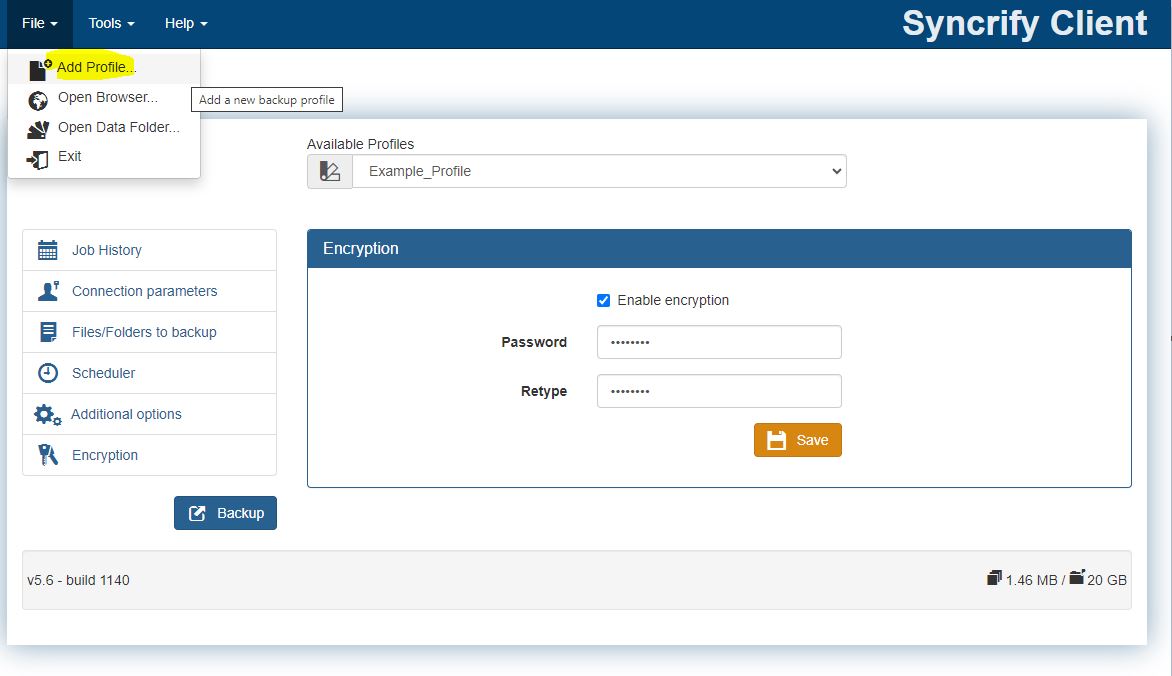Image resolution: width=1172 pixels, height=676 pixels.
Task: Click the total quota folder icon
Action: coord(1076,577)
